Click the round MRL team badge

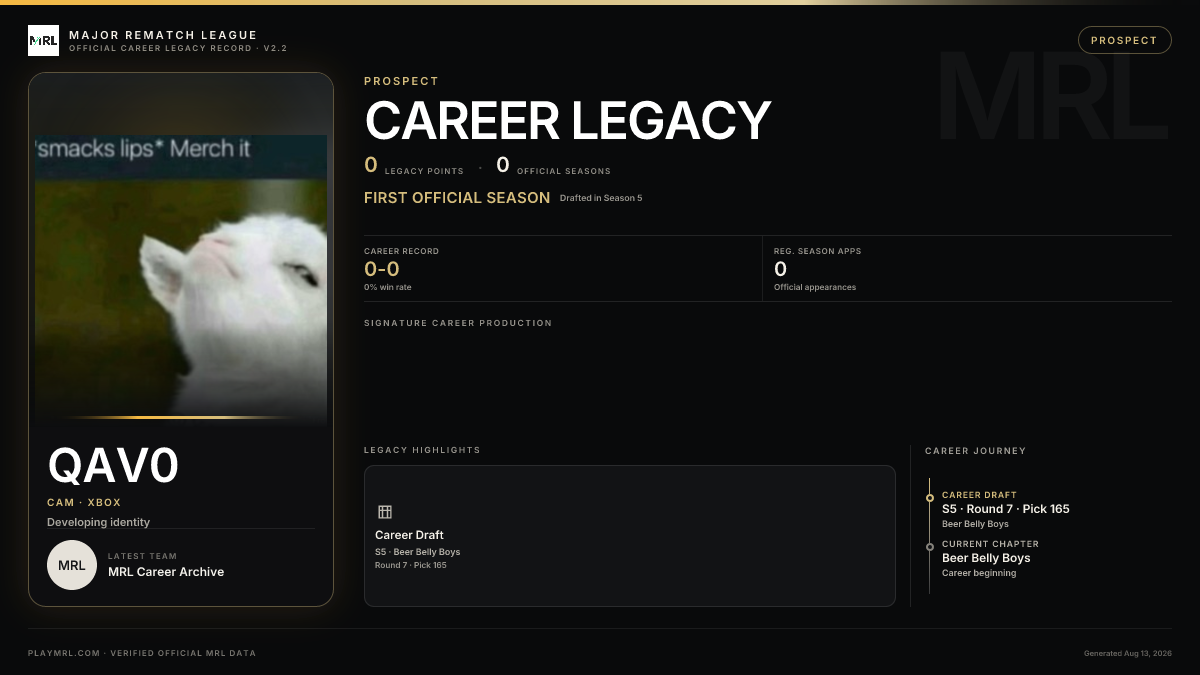click(x=72, y=565)
